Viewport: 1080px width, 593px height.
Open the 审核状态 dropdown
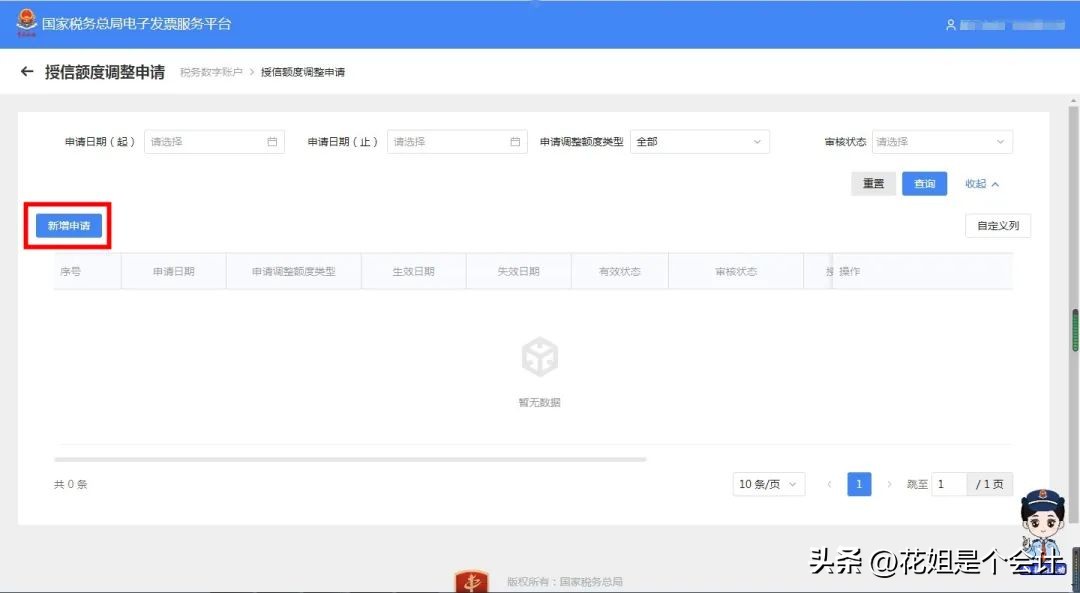tap(941, 141)
